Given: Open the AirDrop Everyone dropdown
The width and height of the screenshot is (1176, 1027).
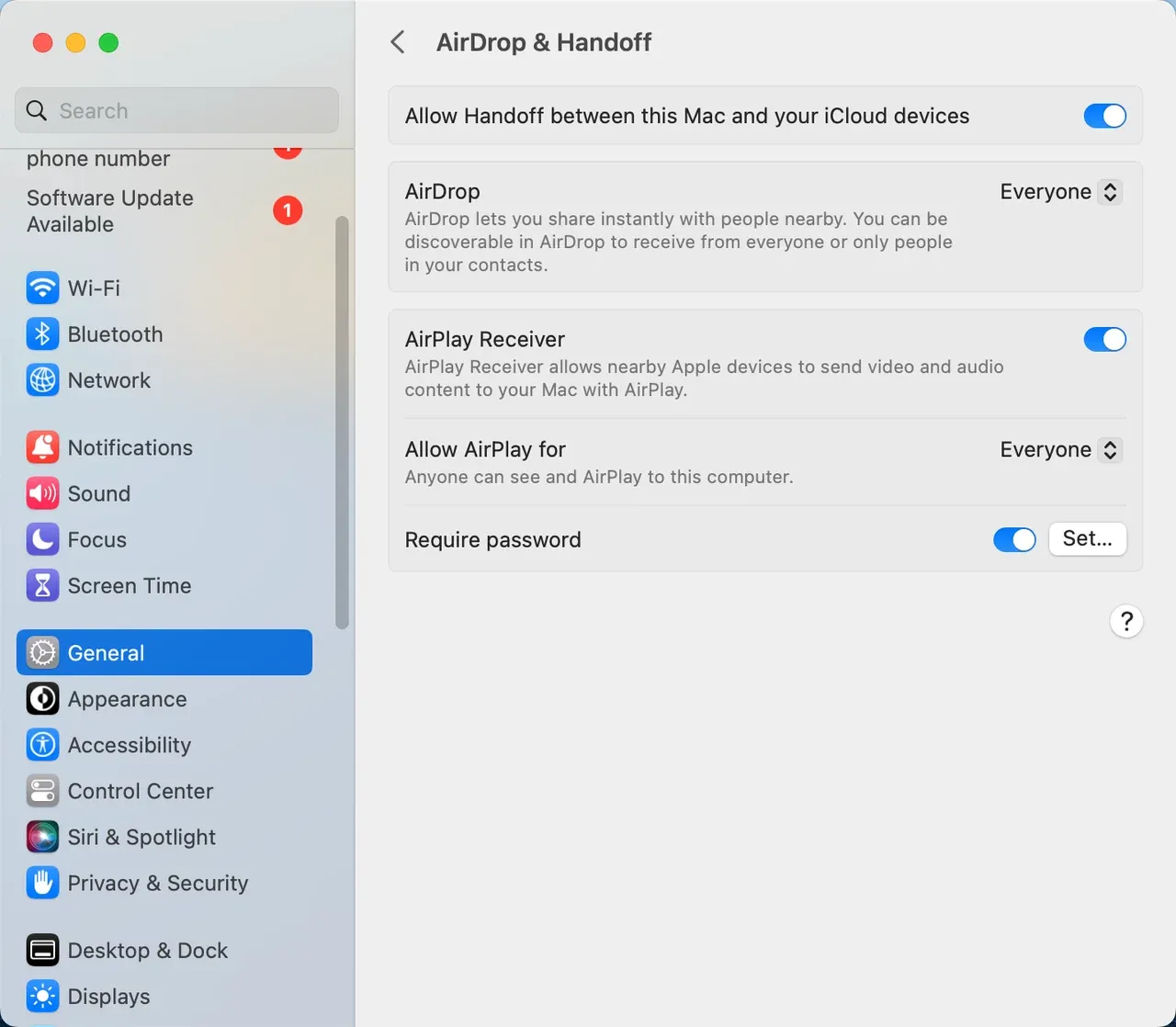Looking at the screenshot, I should click(x=1061, y=192).
